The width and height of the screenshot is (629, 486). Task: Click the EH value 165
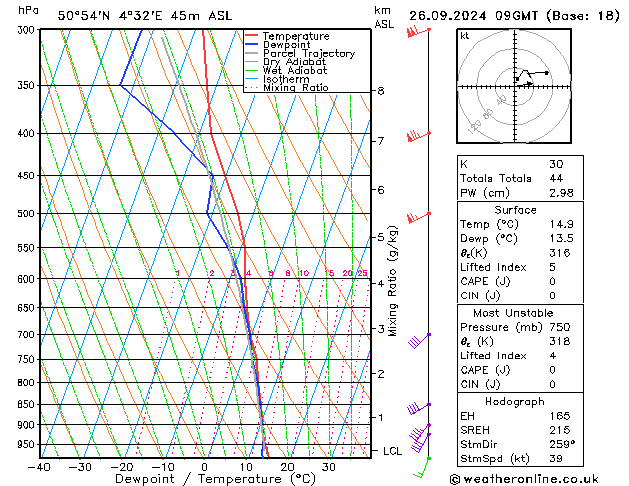pos(560,416)
